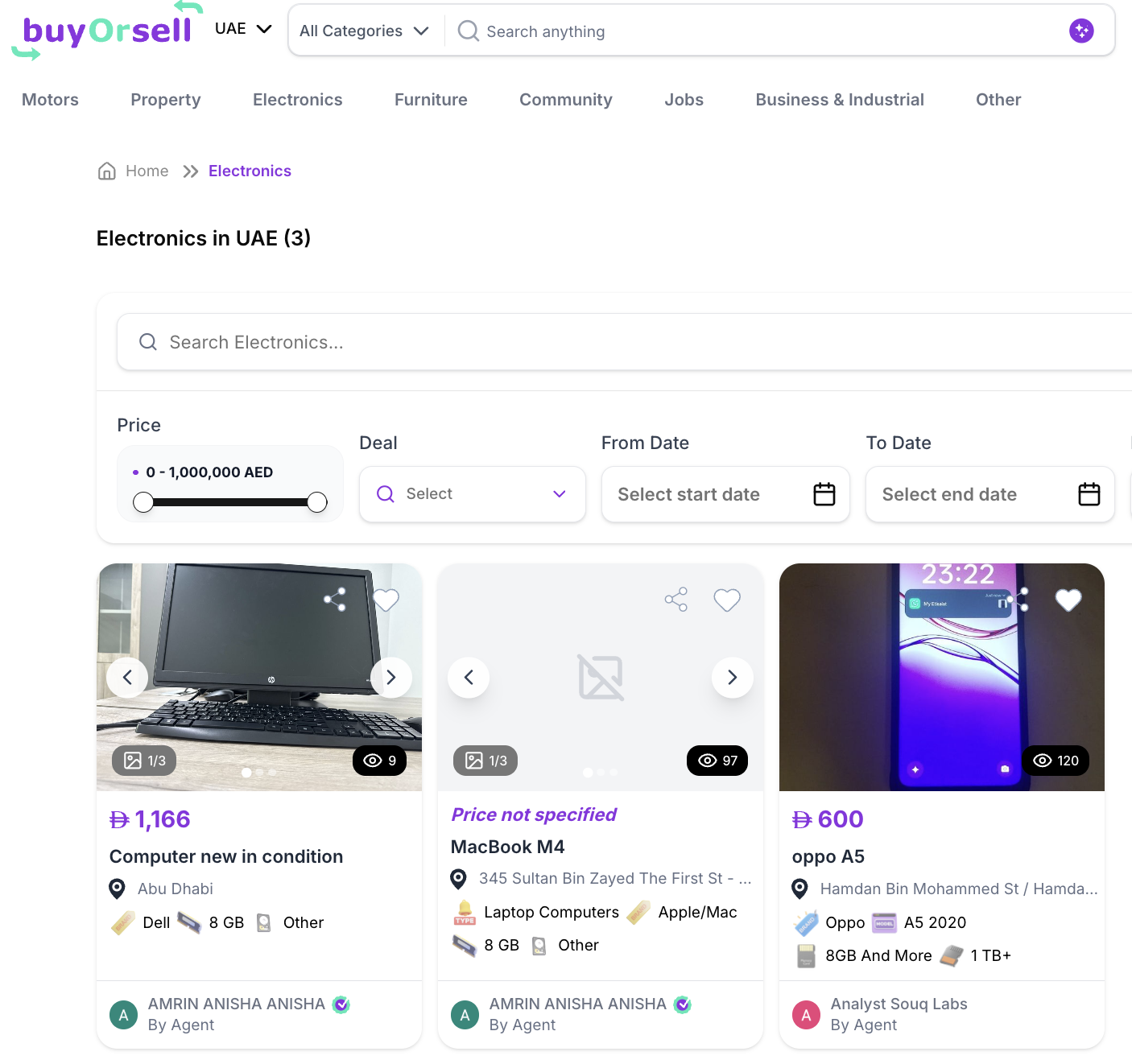Image resolution: width=1132 pixels, height=1064 pixels.
Task: Click the purple AI sparkle search icon
Action: click(1081, 31)
